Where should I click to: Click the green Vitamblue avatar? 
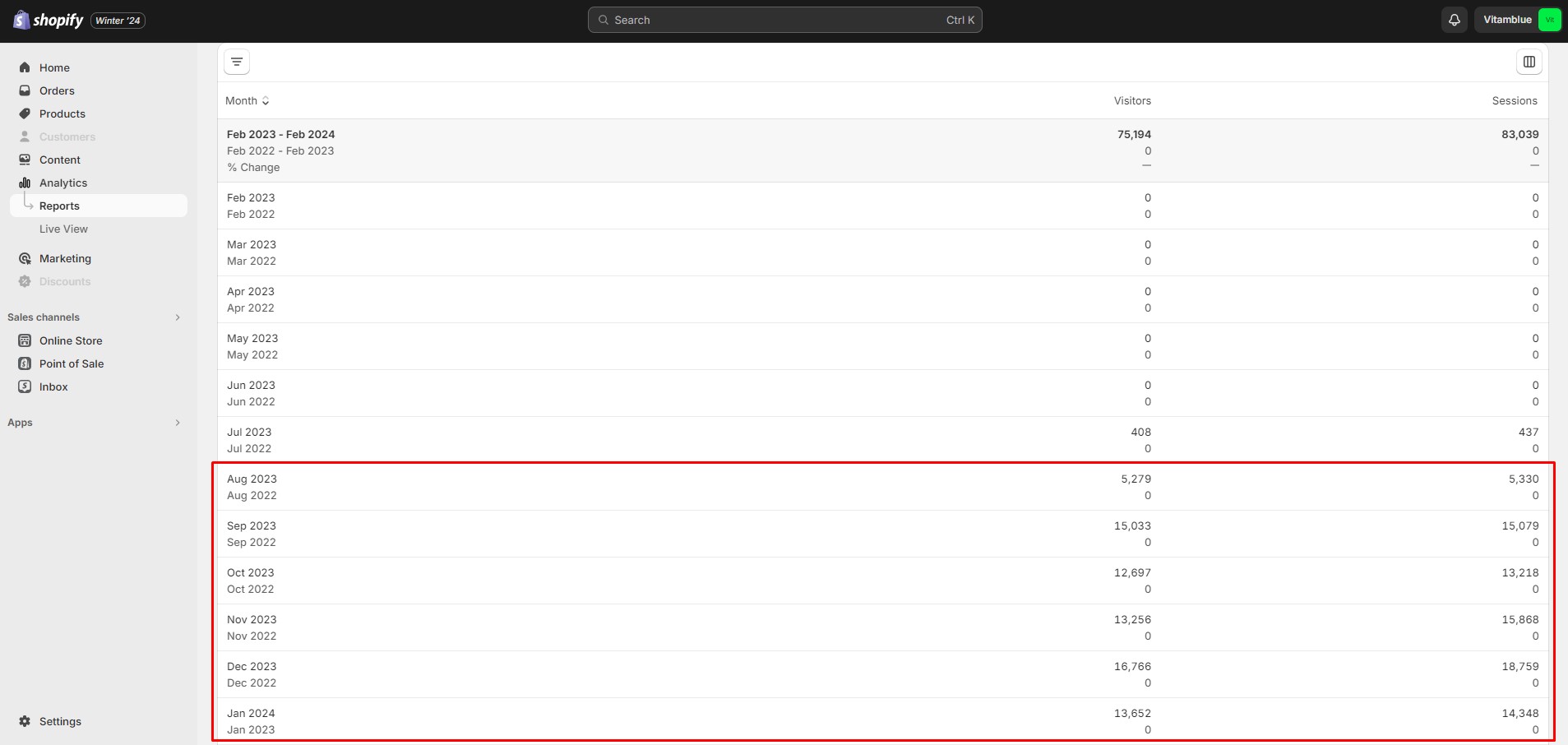click(x=1549, y=20)
